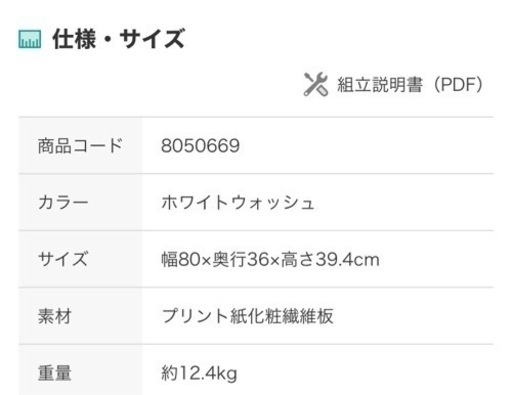Image resolution: width=512 pixels, height=395 pixels.
Task: Click the 約12.4kg weight value
Action: [x=199, y=373]
